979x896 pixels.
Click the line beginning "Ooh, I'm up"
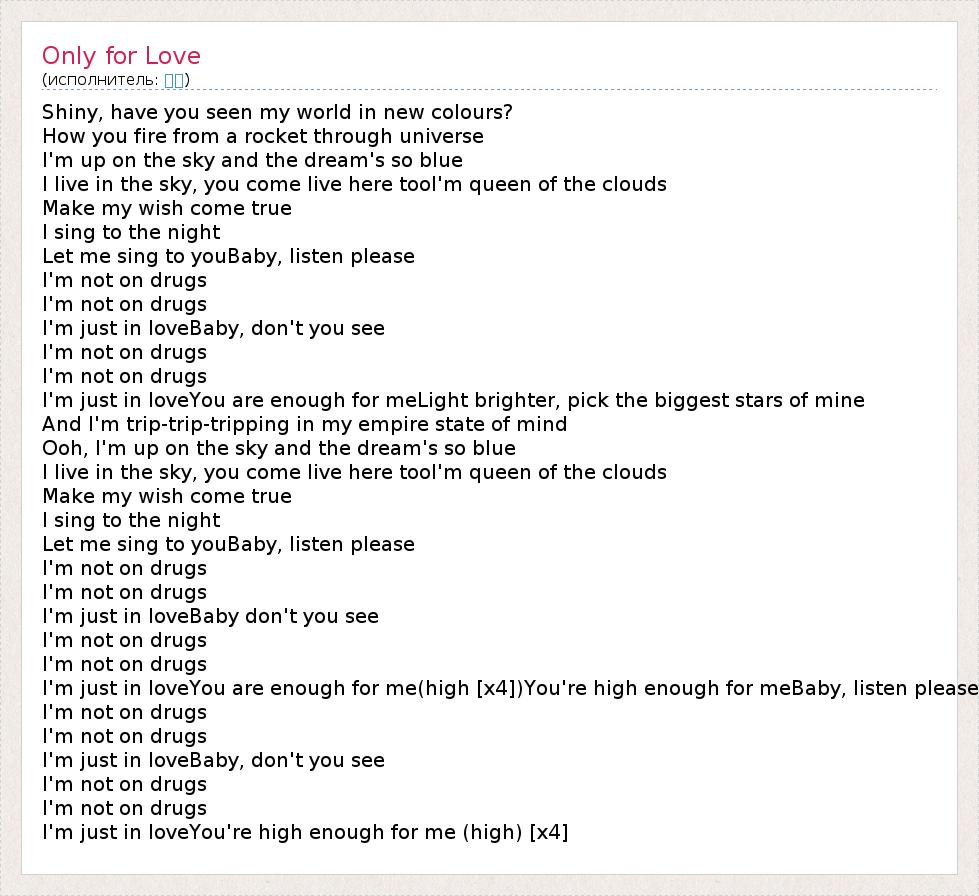point(279,448)
